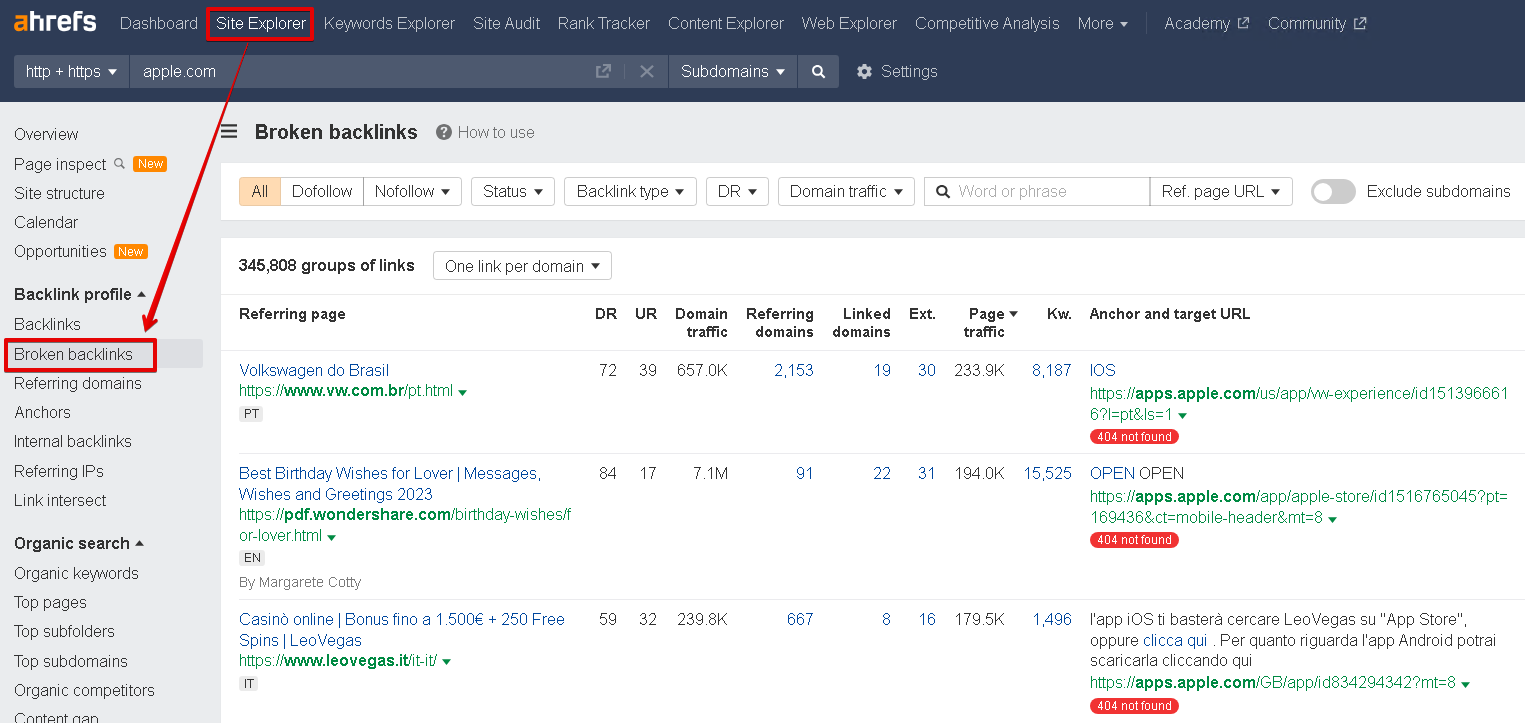1525x723 pixels.
Task: Open the Community external link
Action: click(x=1317, y=23)
